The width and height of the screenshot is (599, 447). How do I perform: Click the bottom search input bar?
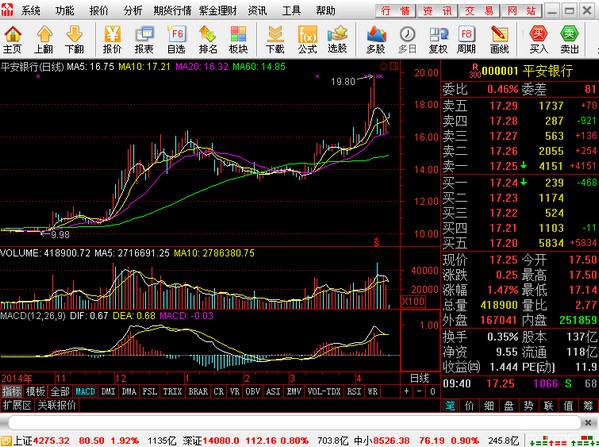[294, 423]
